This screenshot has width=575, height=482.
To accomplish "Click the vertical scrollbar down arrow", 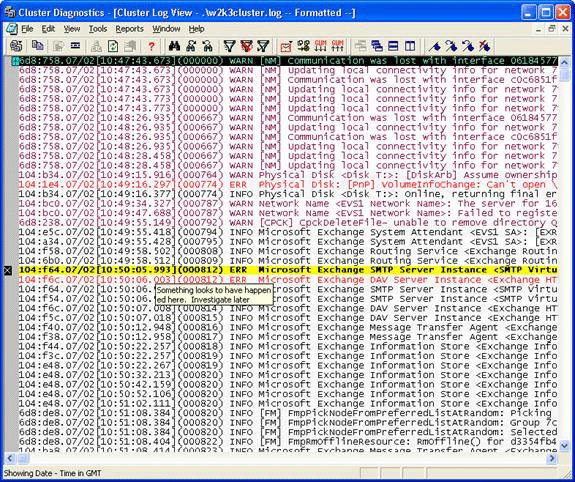I will [x=564, y=446].
